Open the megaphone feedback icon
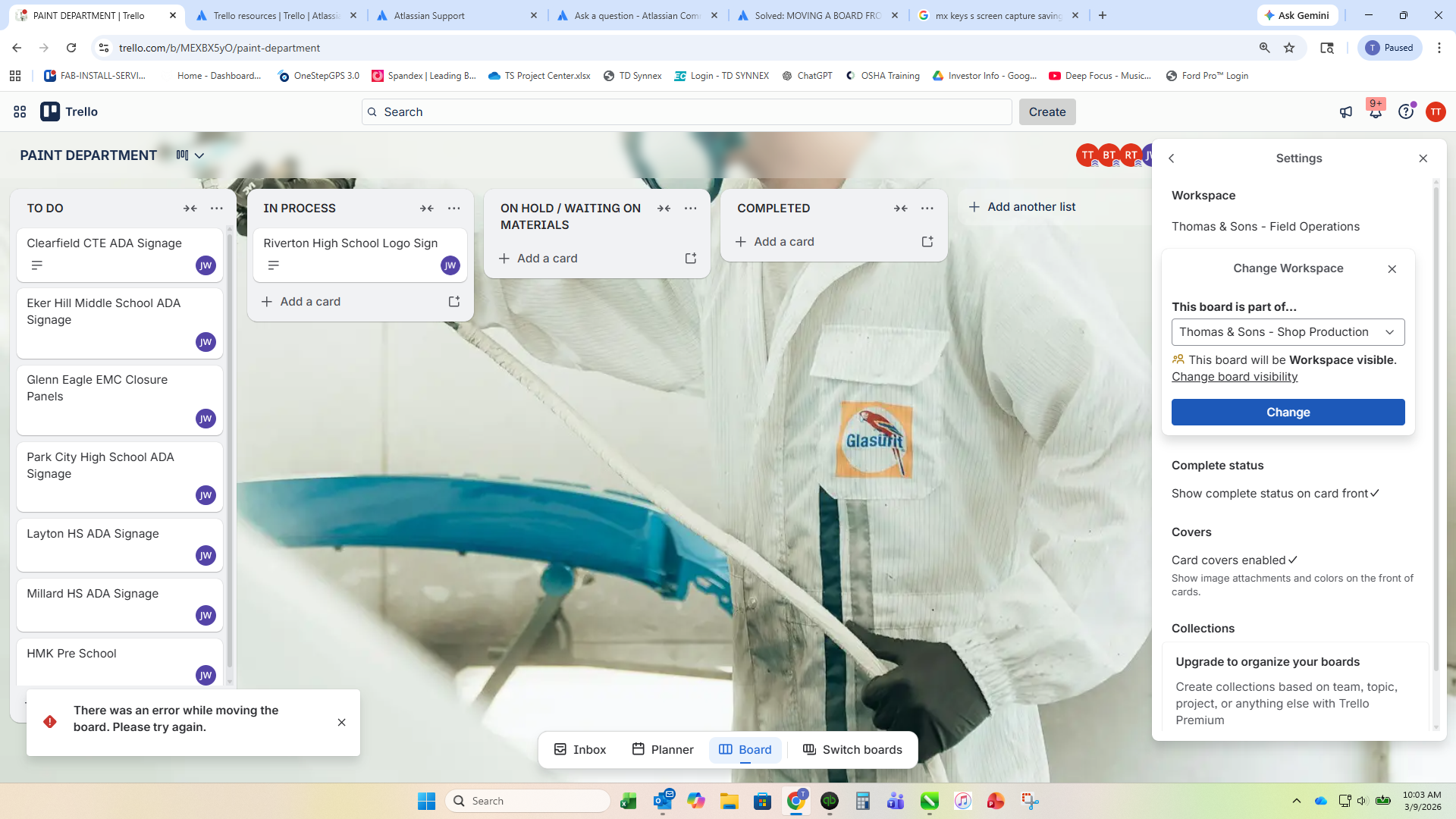This screenshot has width=1456, height=819. pyautogui.click(x=1346, y=112)
